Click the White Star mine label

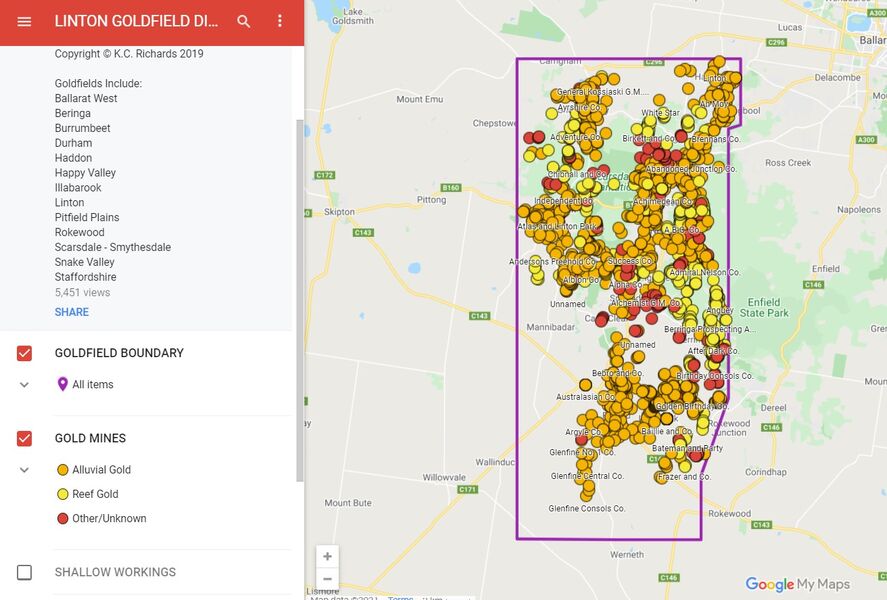[x=660, y=113]
